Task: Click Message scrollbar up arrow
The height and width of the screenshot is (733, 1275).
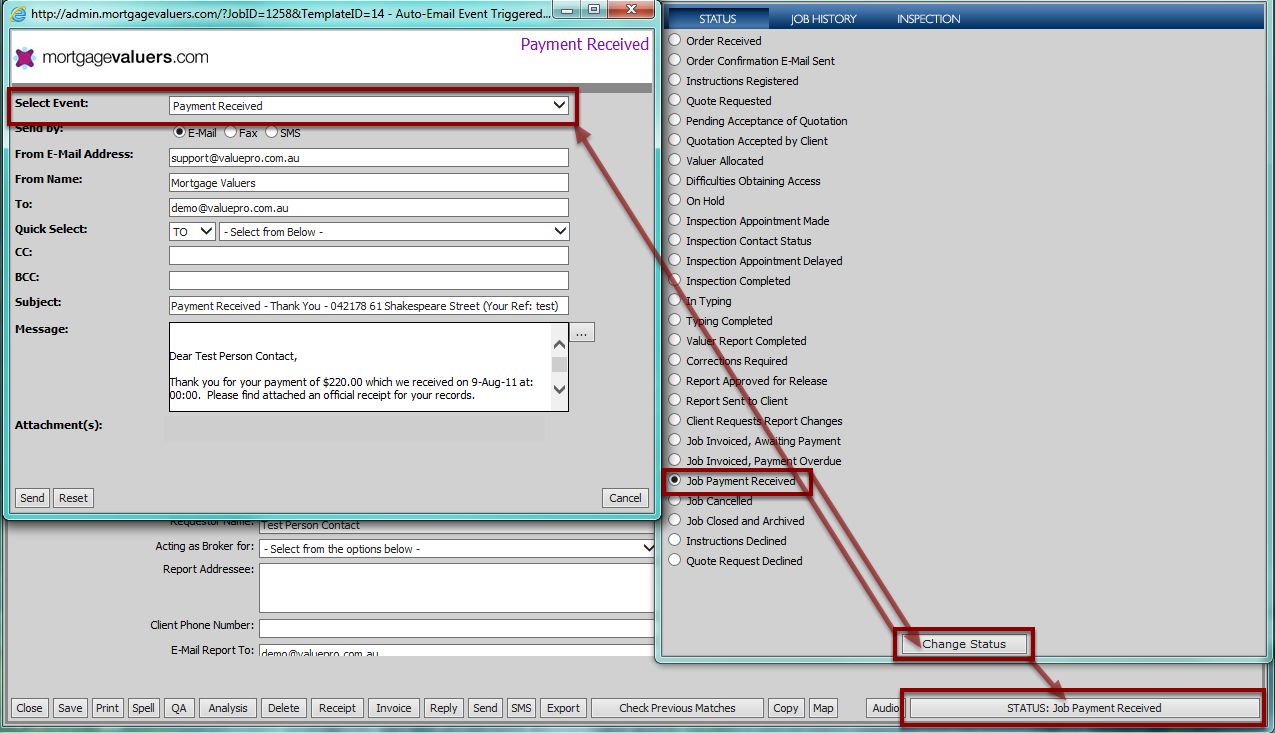Action: 559,344
